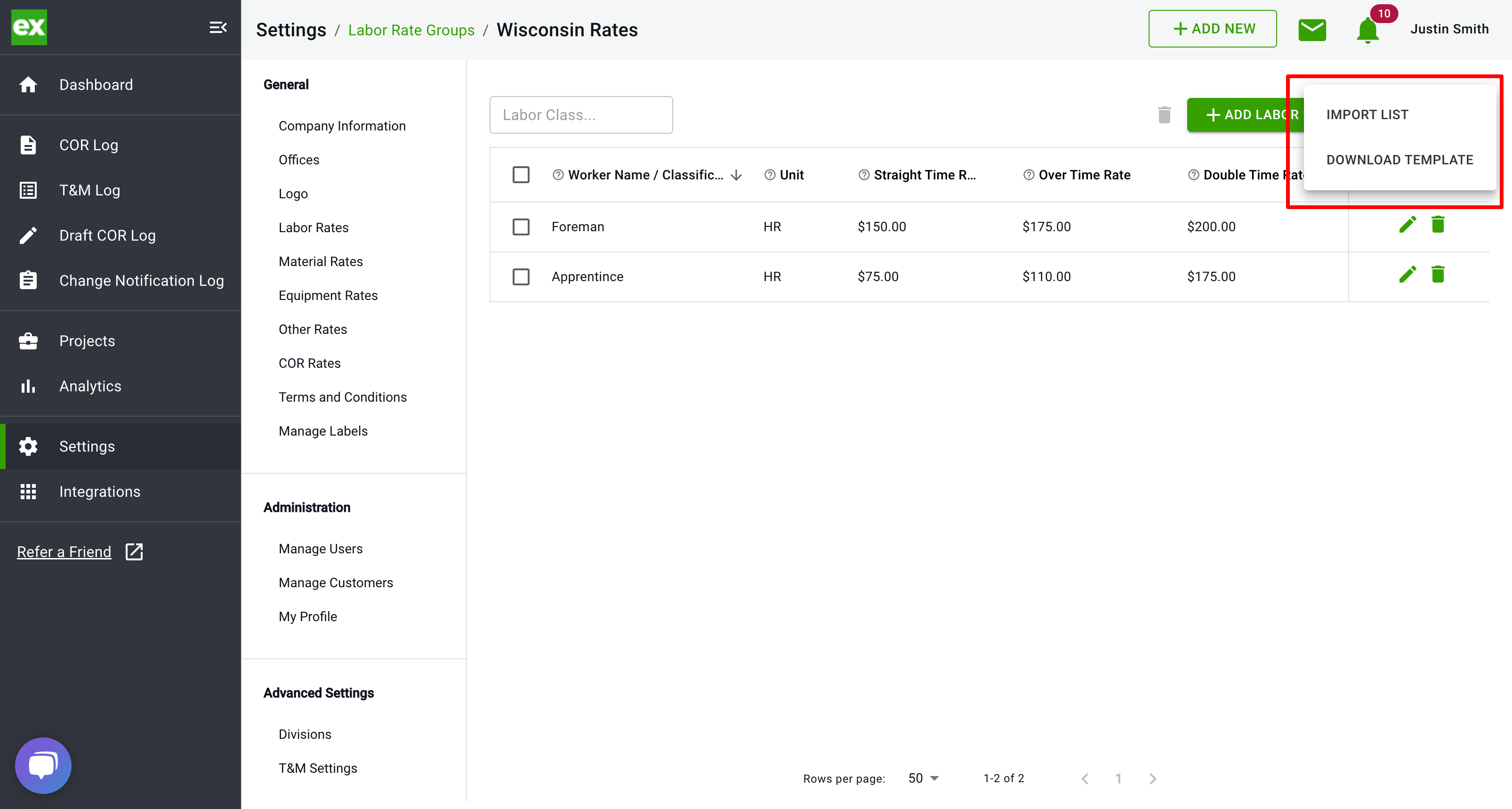
Task: Go to next page chevron
Action: coord(1153,778)
